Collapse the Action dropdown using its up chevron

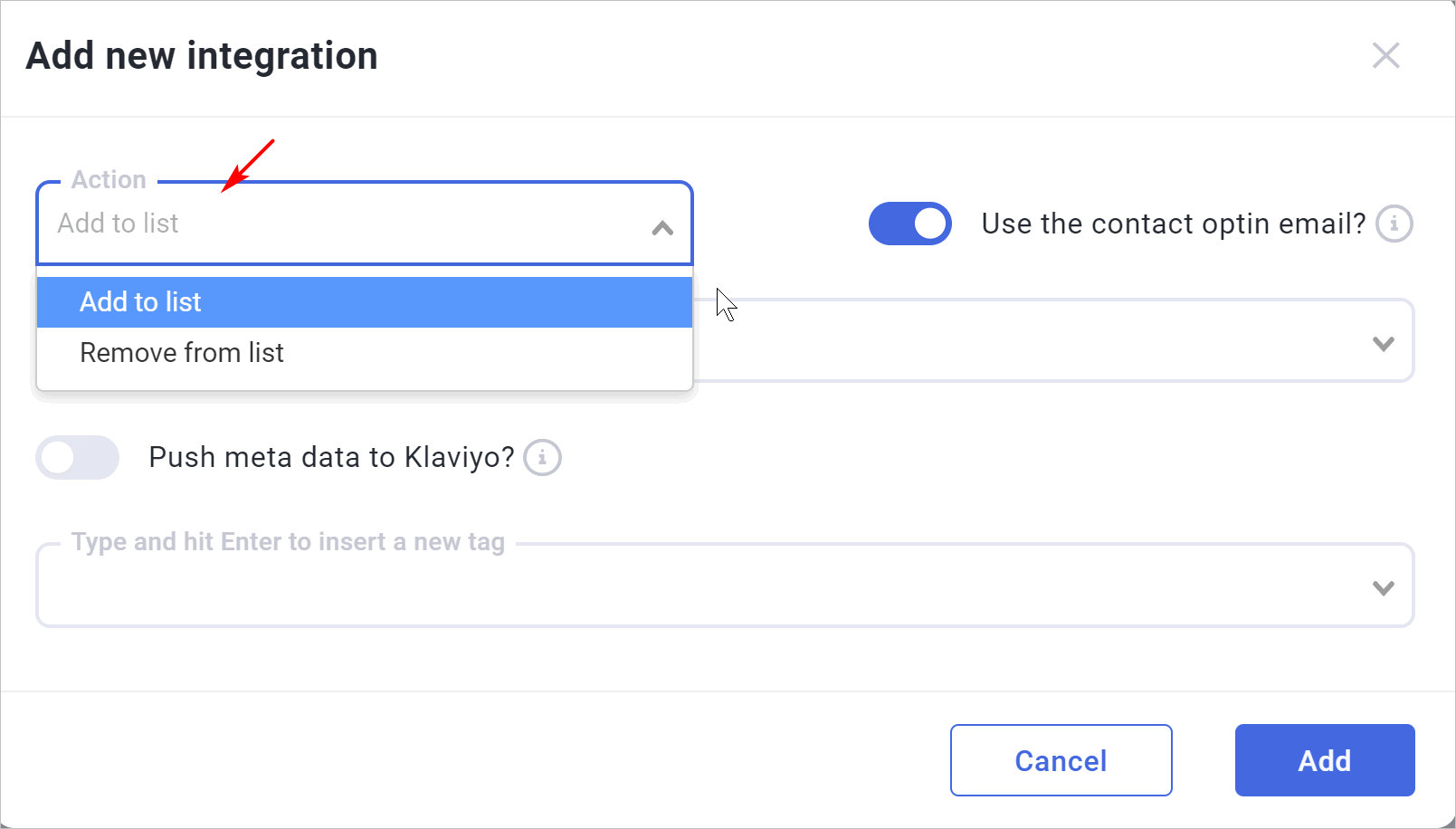tap(662, 228)
